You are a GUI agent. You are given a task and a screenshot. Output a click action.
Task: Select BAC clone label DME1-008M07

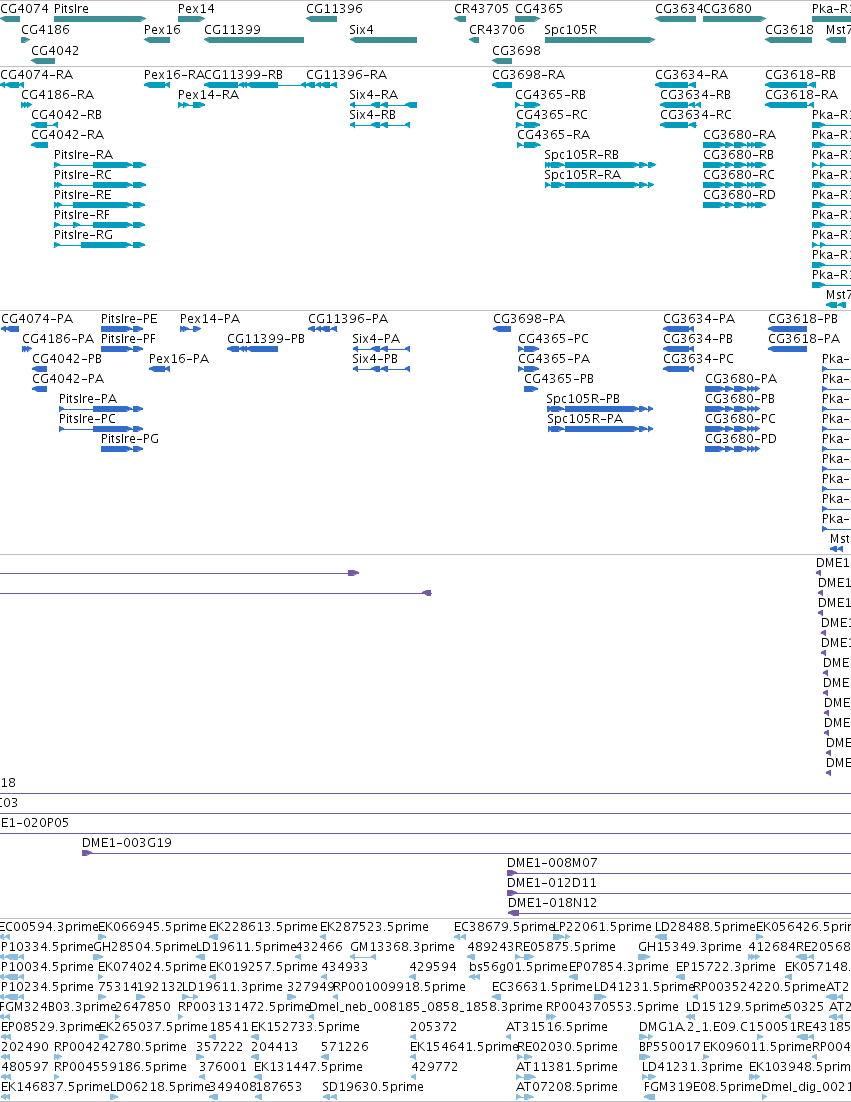pyautogui.click(x=552, y=862)
